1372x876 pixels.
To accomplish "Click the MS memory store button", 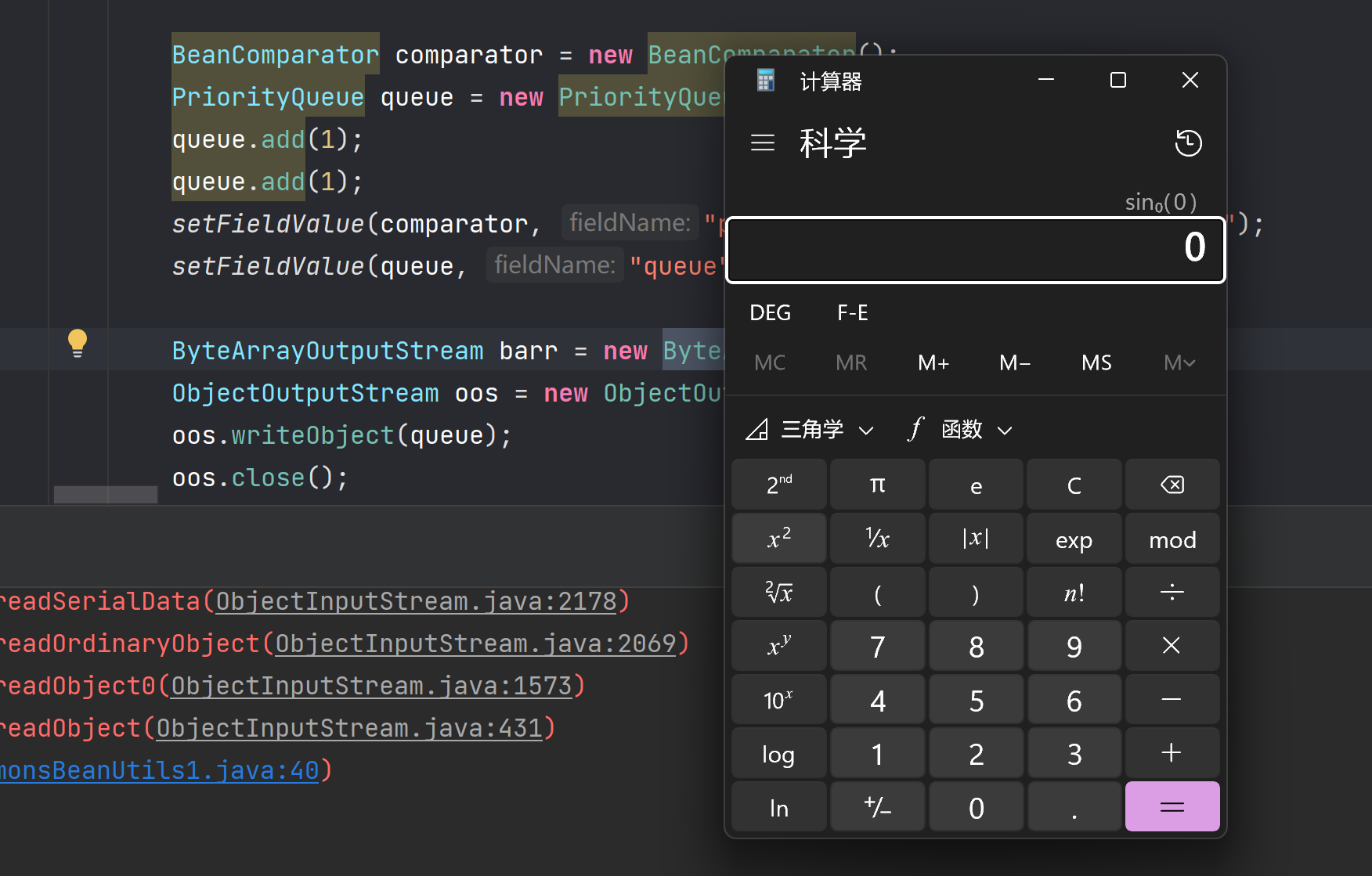I will click(x=1096, y=362).
